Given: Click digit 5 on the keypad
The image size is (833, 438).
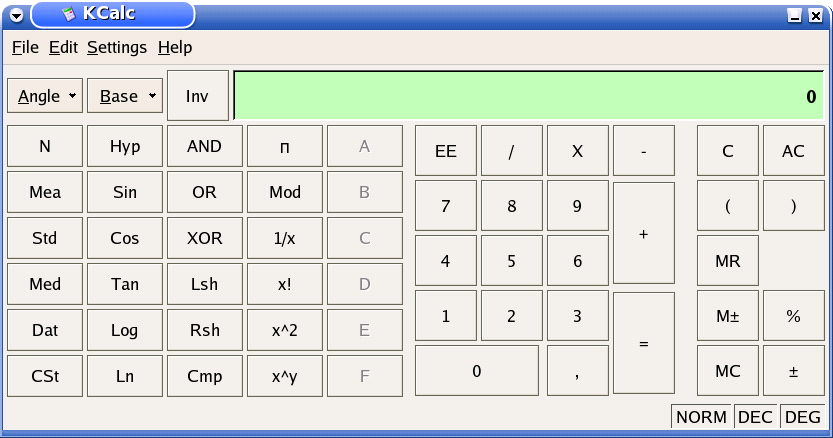Looking at the screenshot, I should (x=512, y=260).
